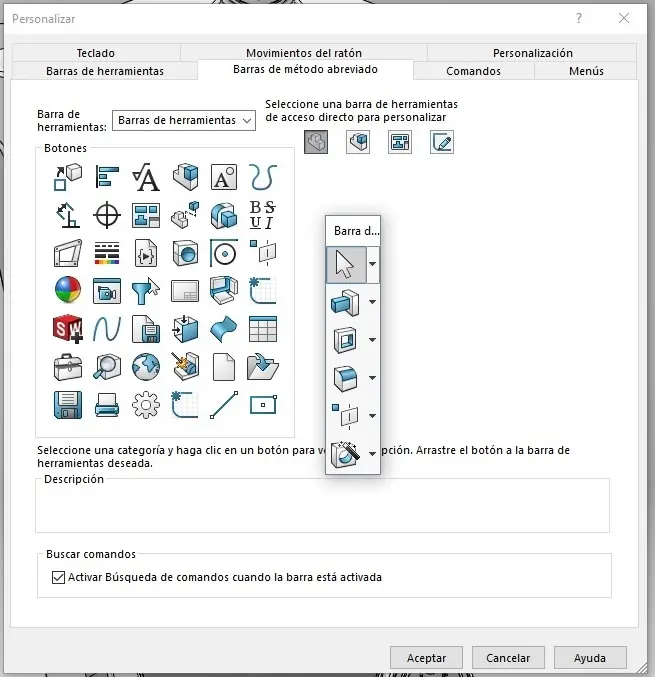Select the Weldments spark icon
The image size is (655, 677).
coord(185,367)
